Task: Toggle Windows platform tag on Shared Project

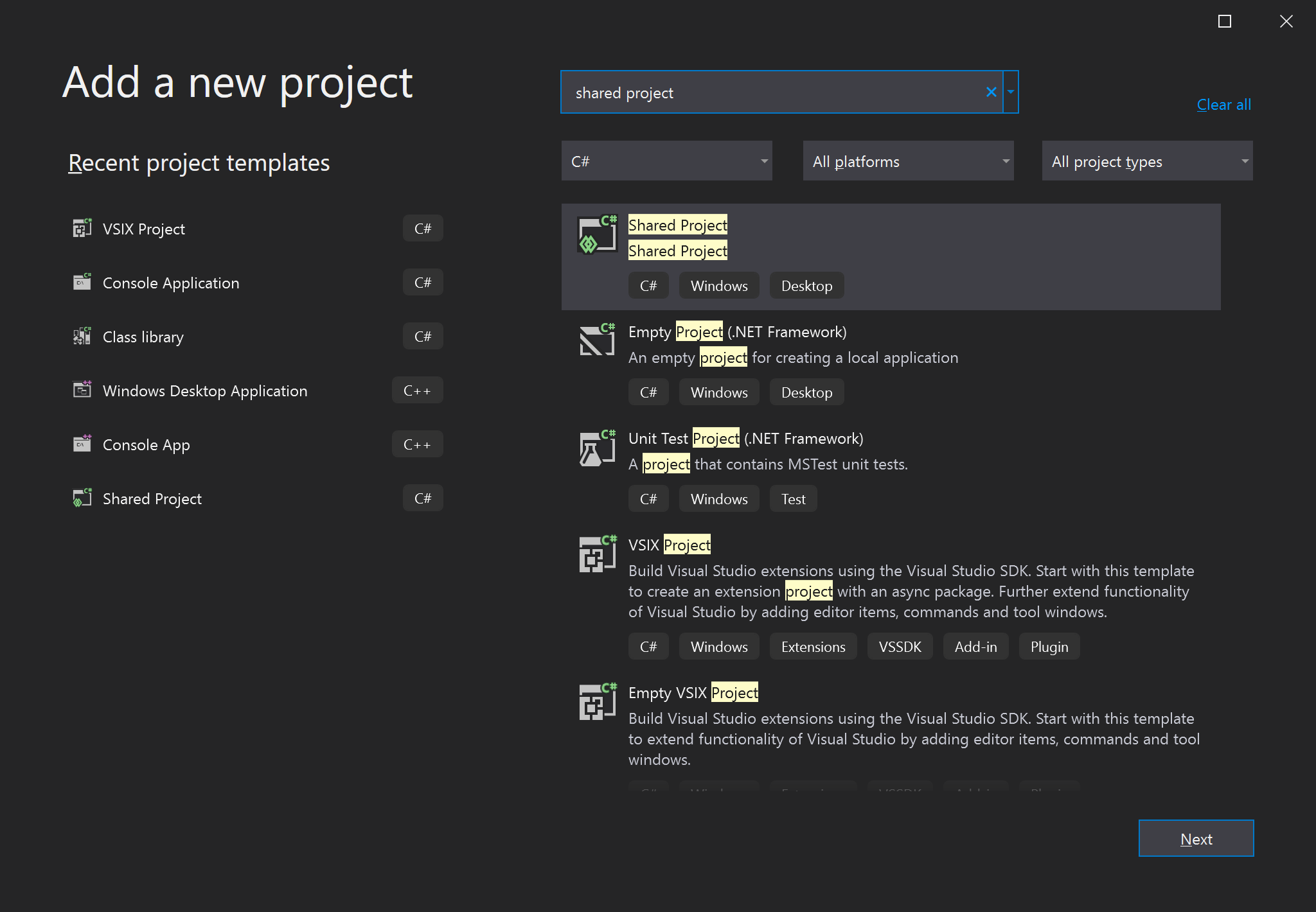Action: coord(719,286)
